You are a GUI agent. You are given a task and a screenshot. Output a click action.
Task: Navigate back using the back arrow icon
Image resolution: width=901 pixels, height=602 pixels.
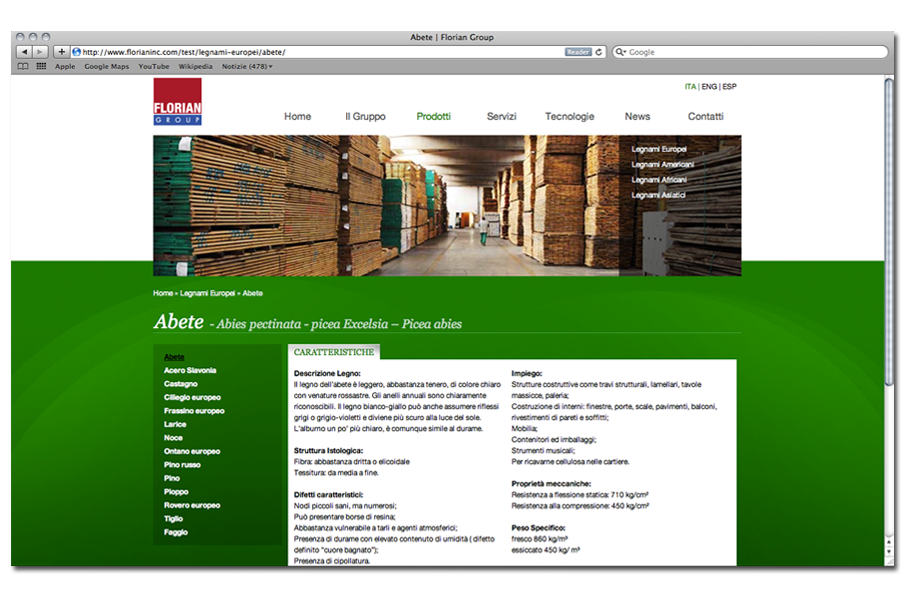coord(24,52)
